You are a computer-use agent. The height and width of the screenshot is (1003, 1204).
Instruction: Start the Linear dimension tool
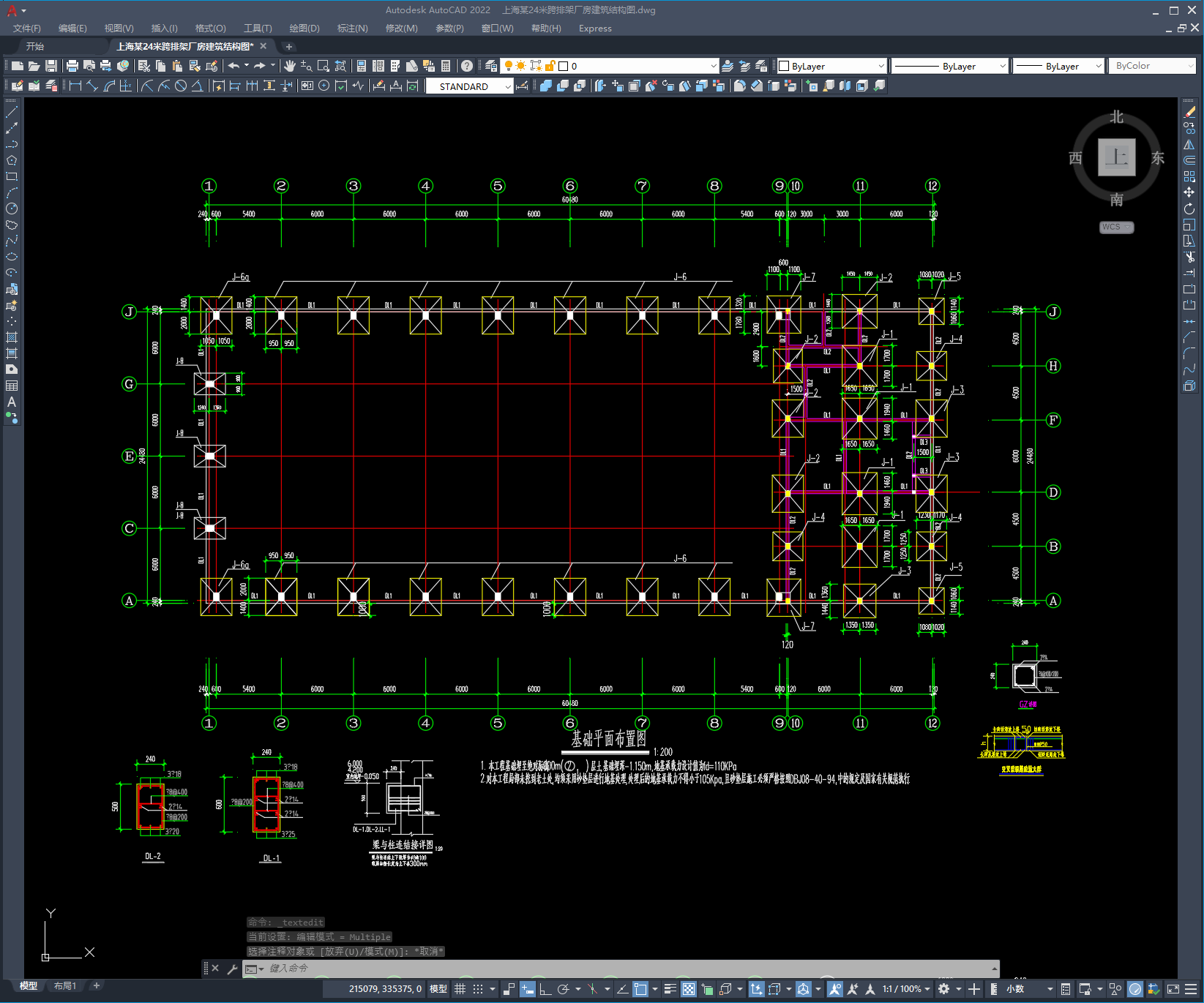click(x=75, y=86)
